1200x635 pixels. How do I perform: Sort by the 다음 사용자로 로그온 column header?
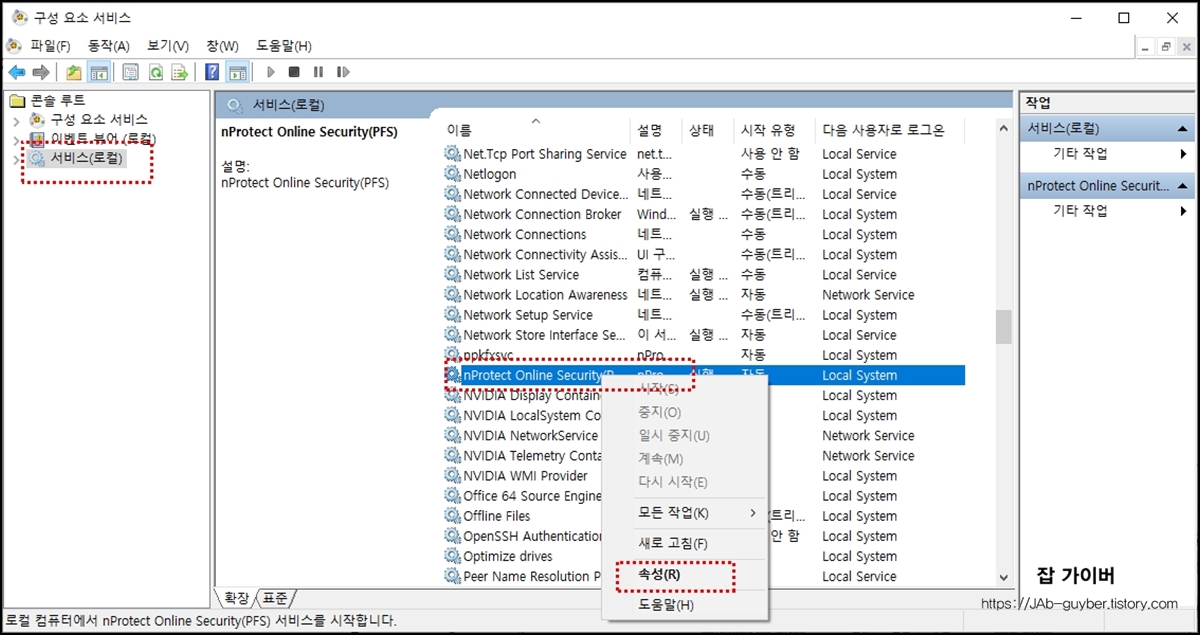(x=890, y=130)
